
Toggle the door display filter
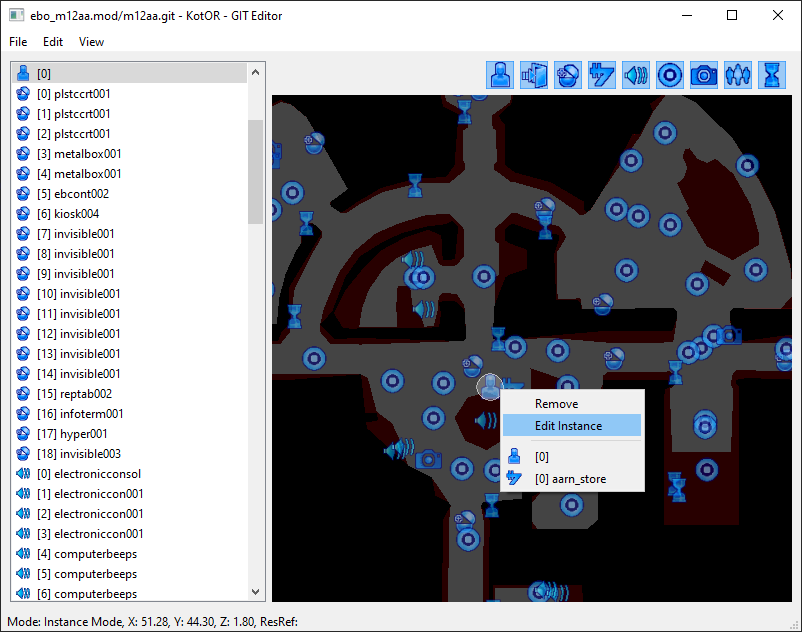click(534, 75)
